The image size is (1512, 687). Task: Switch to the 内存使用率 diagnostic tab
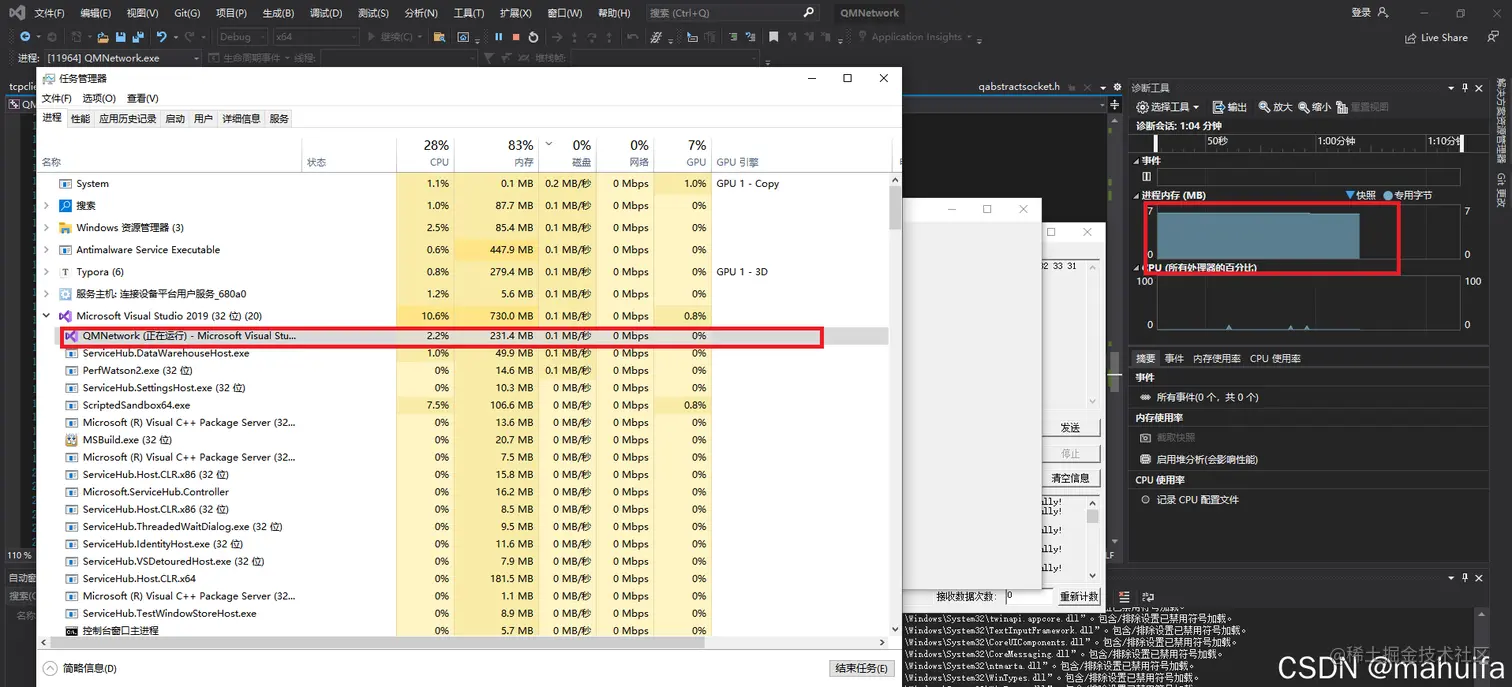(x=1217, y=358)
